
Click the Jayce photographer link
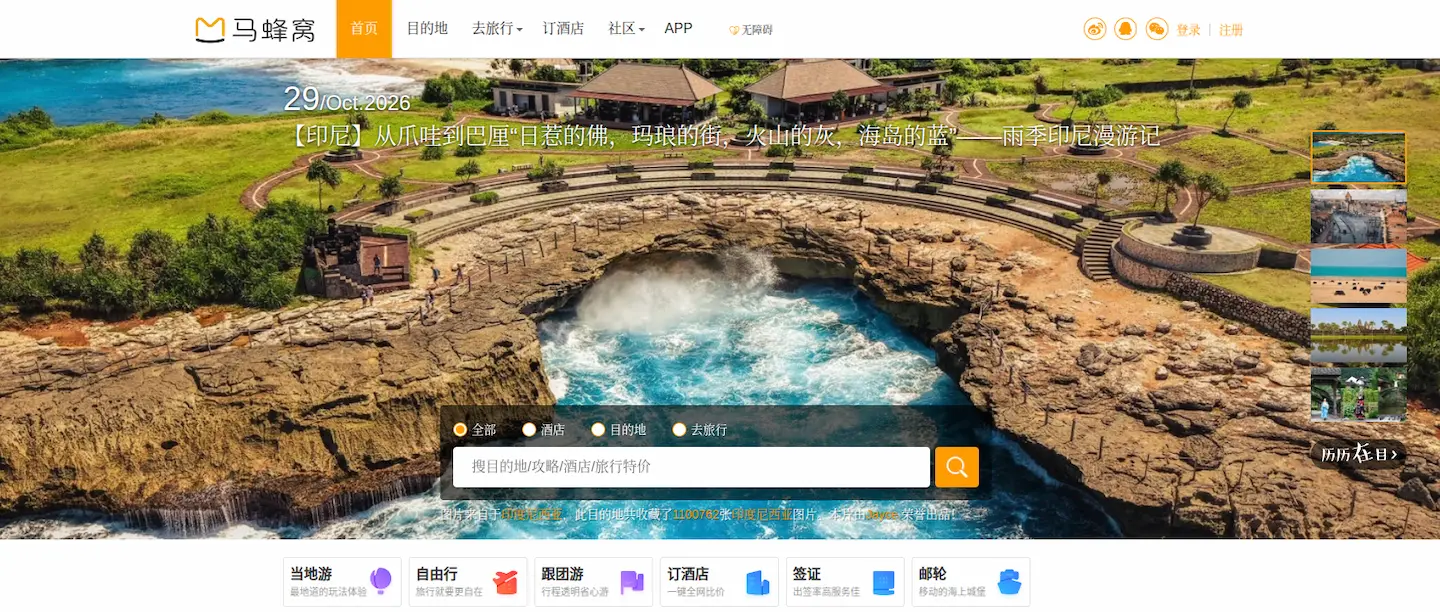click(x=882, y=514)
